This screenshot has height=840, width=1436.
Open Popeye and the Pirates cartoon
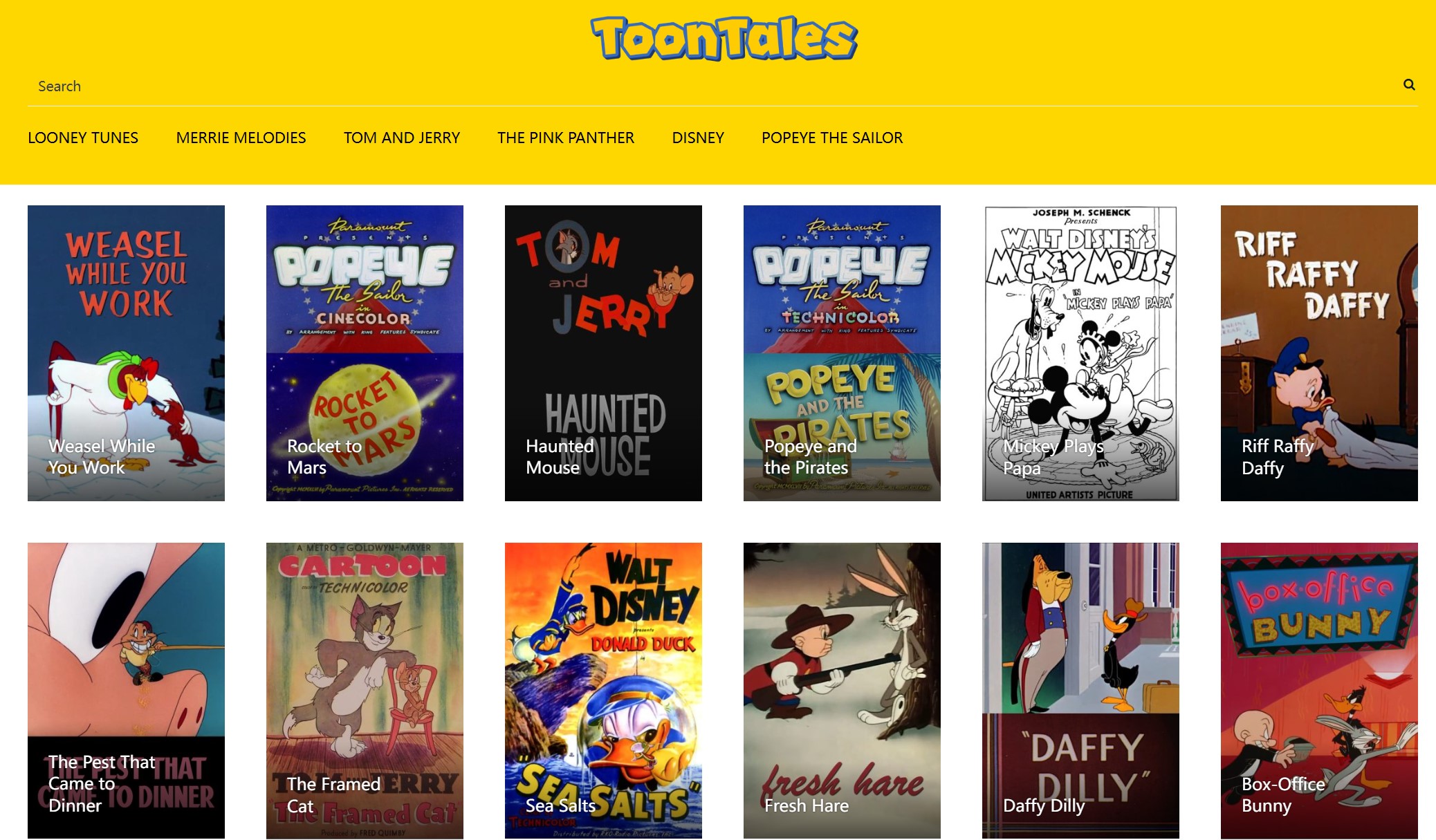click(842, 353)
